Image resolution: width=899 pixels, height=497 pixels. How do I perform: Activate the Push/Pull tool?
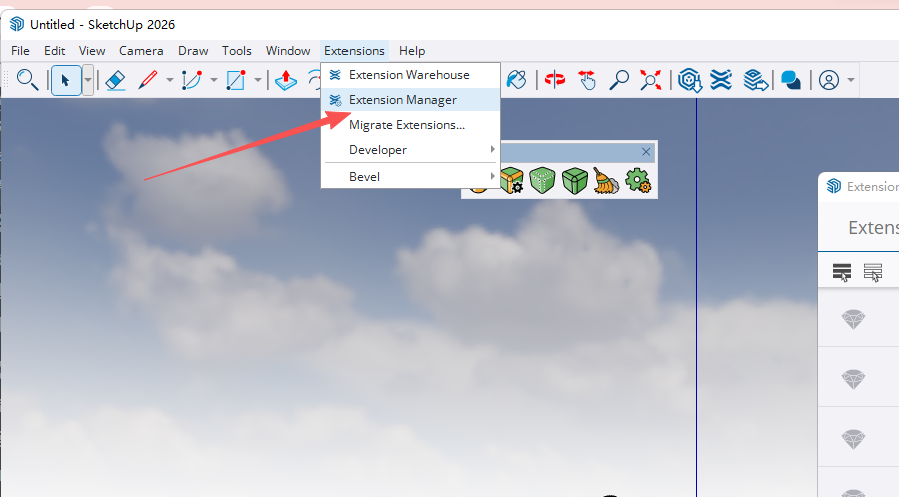point(286,80)
